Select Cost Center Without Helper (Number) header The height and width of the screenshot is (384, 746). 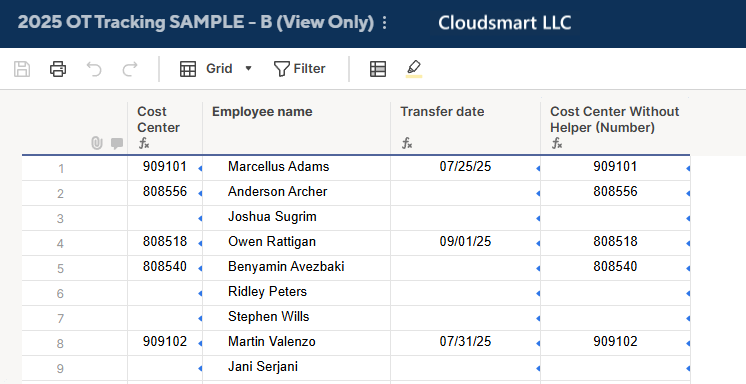615,128
